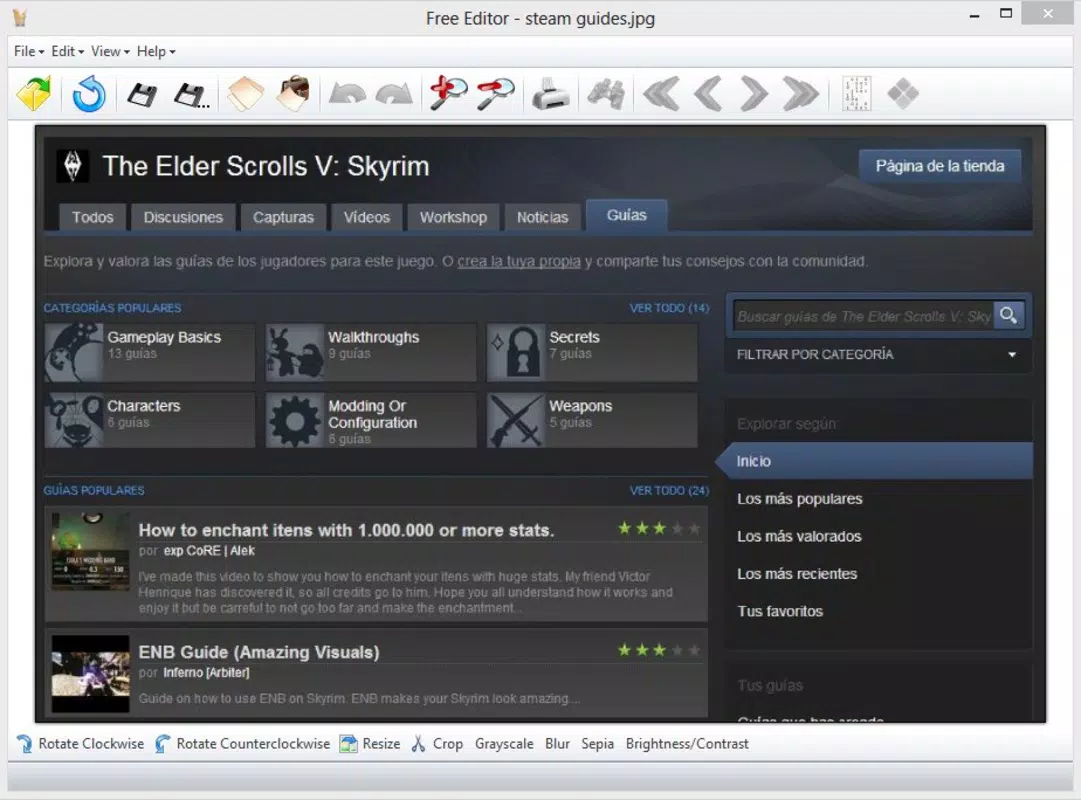Open the Modding Or Configuration category

[371, 420]
